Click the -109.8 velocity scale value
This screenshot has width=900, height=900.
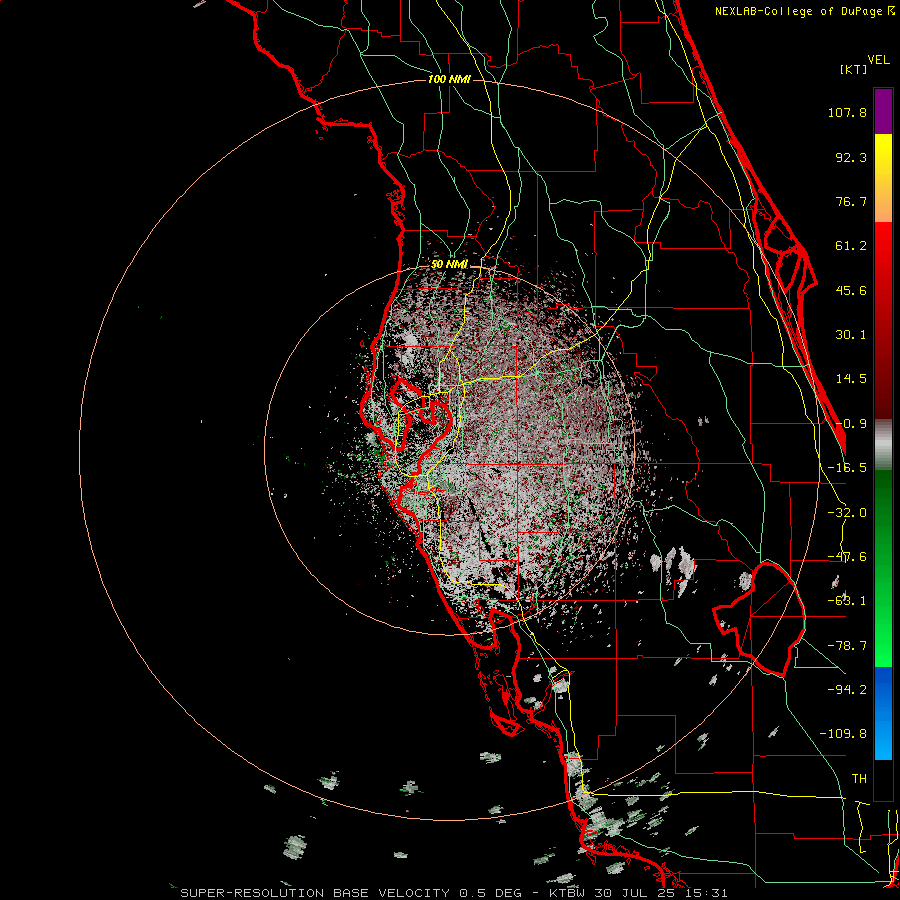(843, 734)
